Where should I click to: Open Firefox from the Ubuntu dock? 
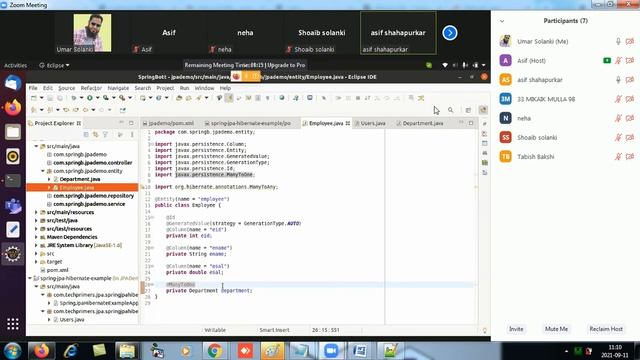point(13,108)
